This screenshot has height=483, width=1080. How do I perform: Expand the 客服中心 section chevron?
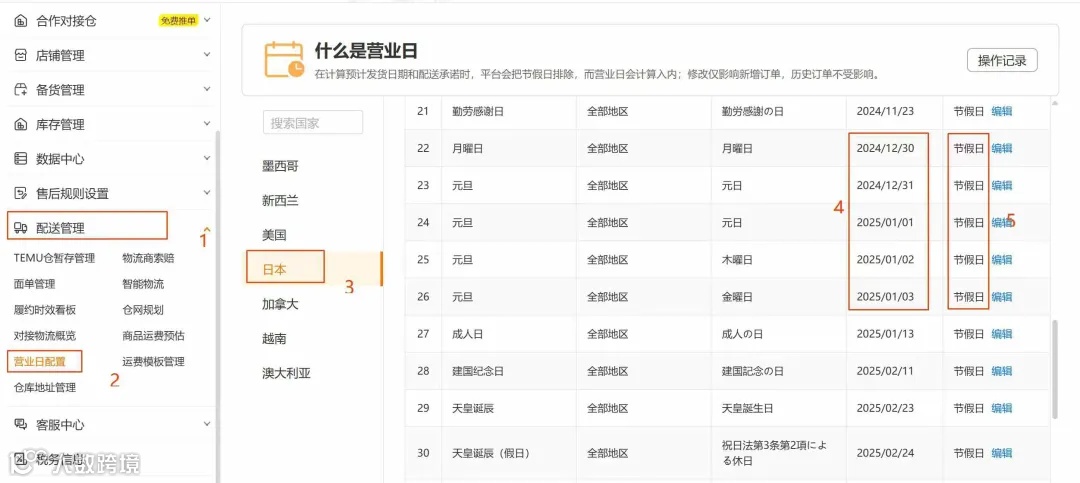tap(207, 424)
